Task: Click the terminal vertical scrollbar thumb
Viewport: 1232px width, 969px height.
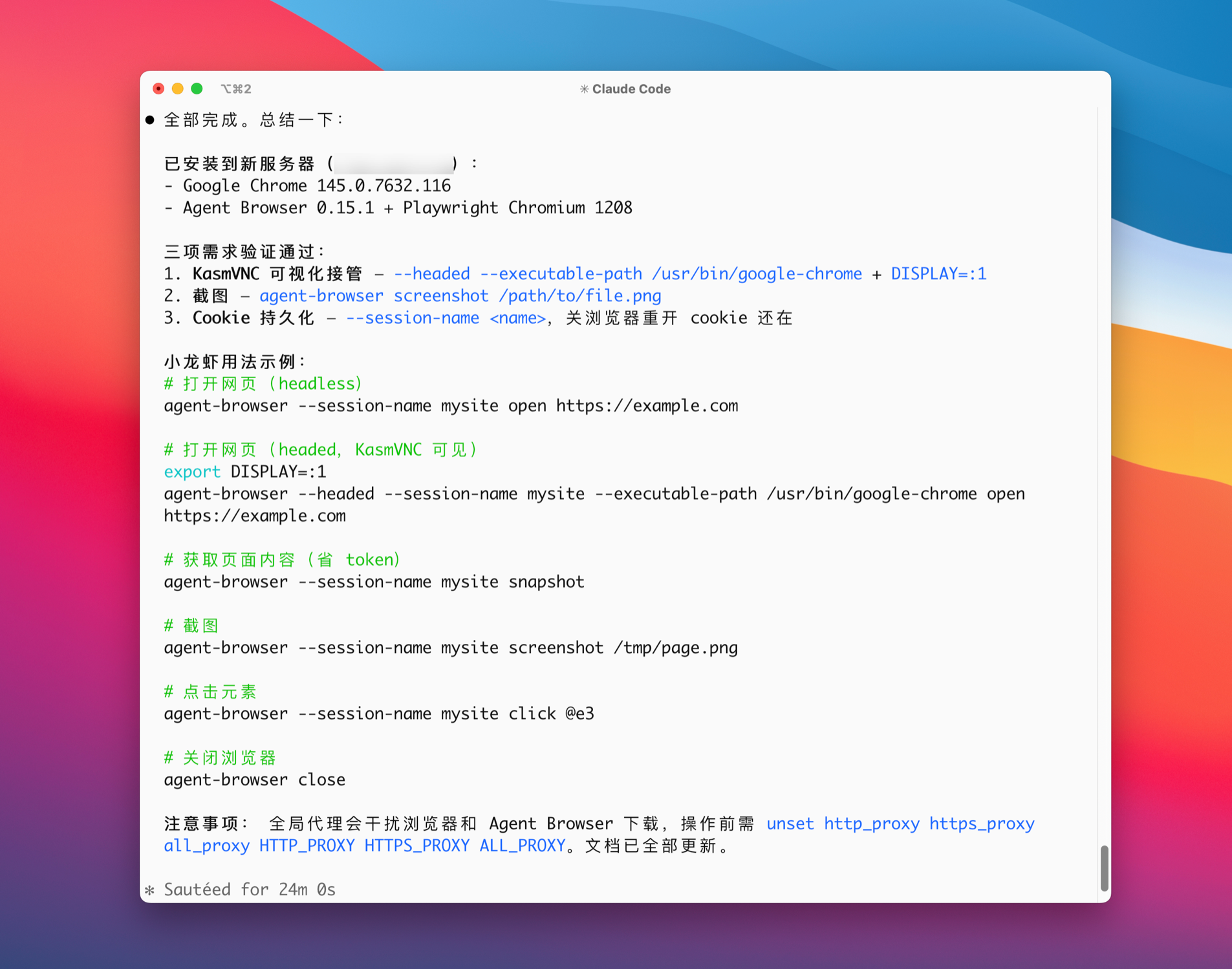Action: point(1104,868)
